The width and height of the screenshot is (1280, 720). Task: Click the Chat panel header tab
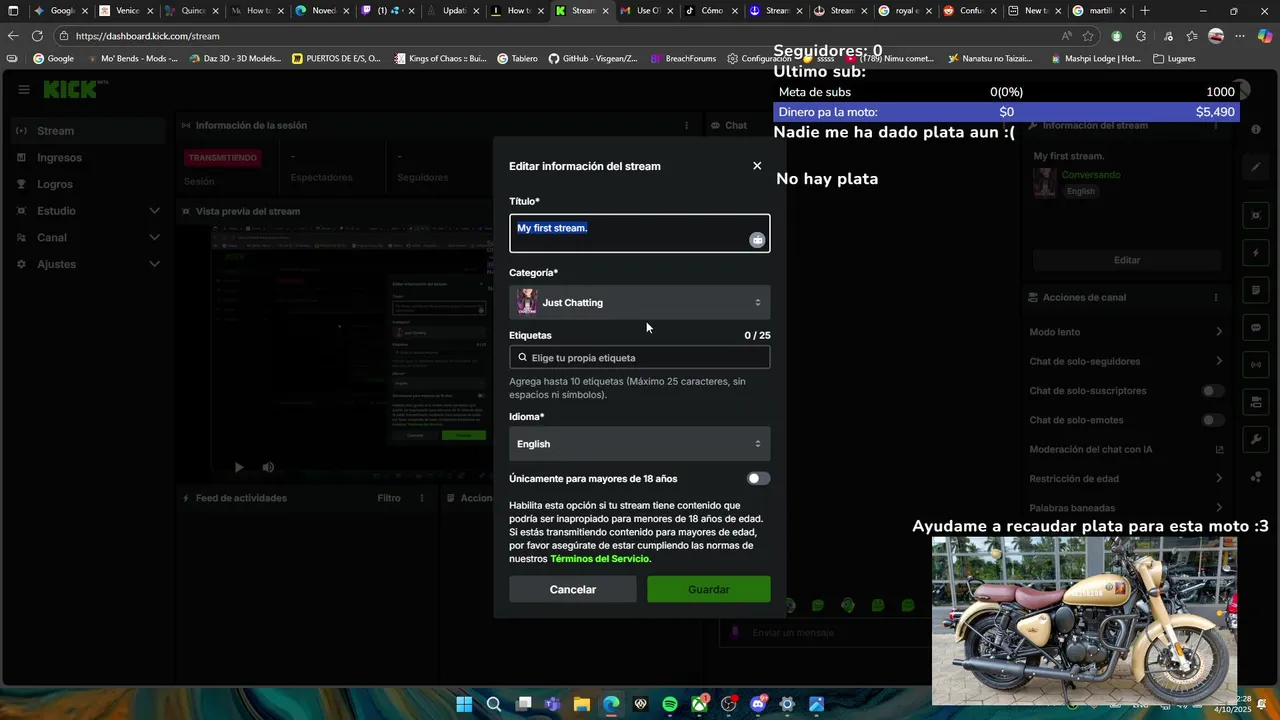click(729, 126)
